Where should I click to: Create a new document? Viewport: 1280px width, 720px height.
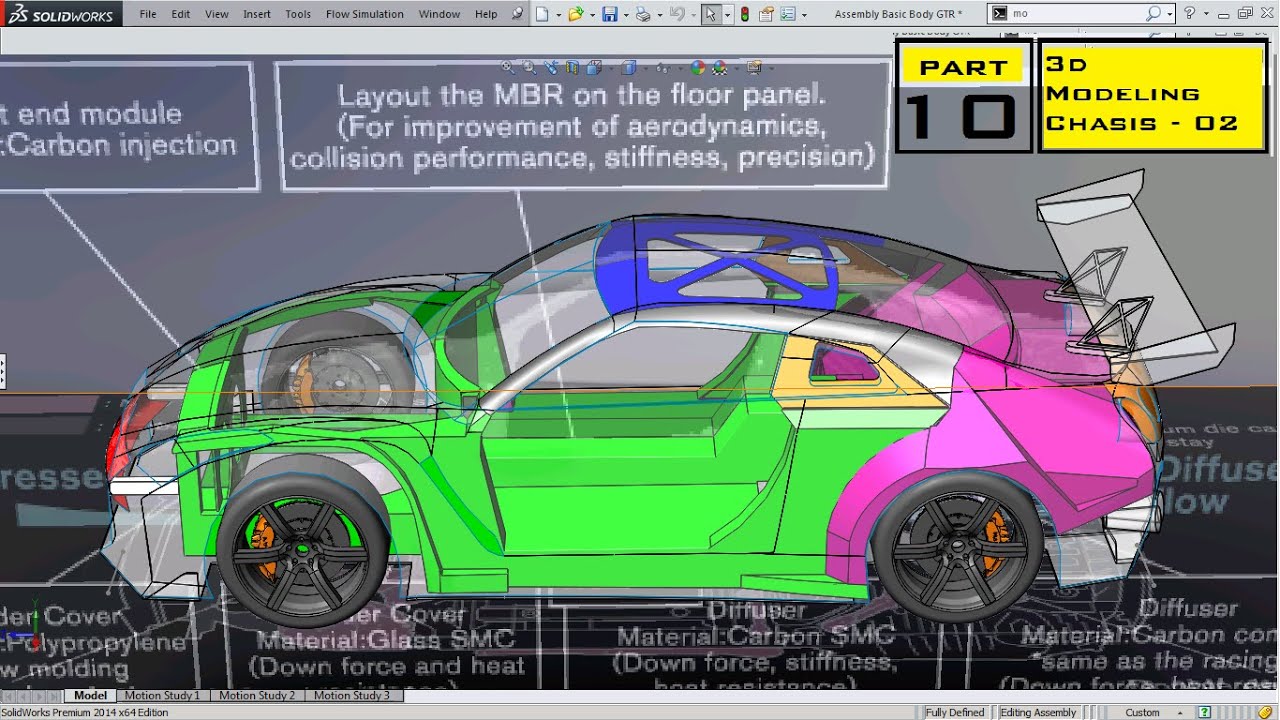click(542, 14)
